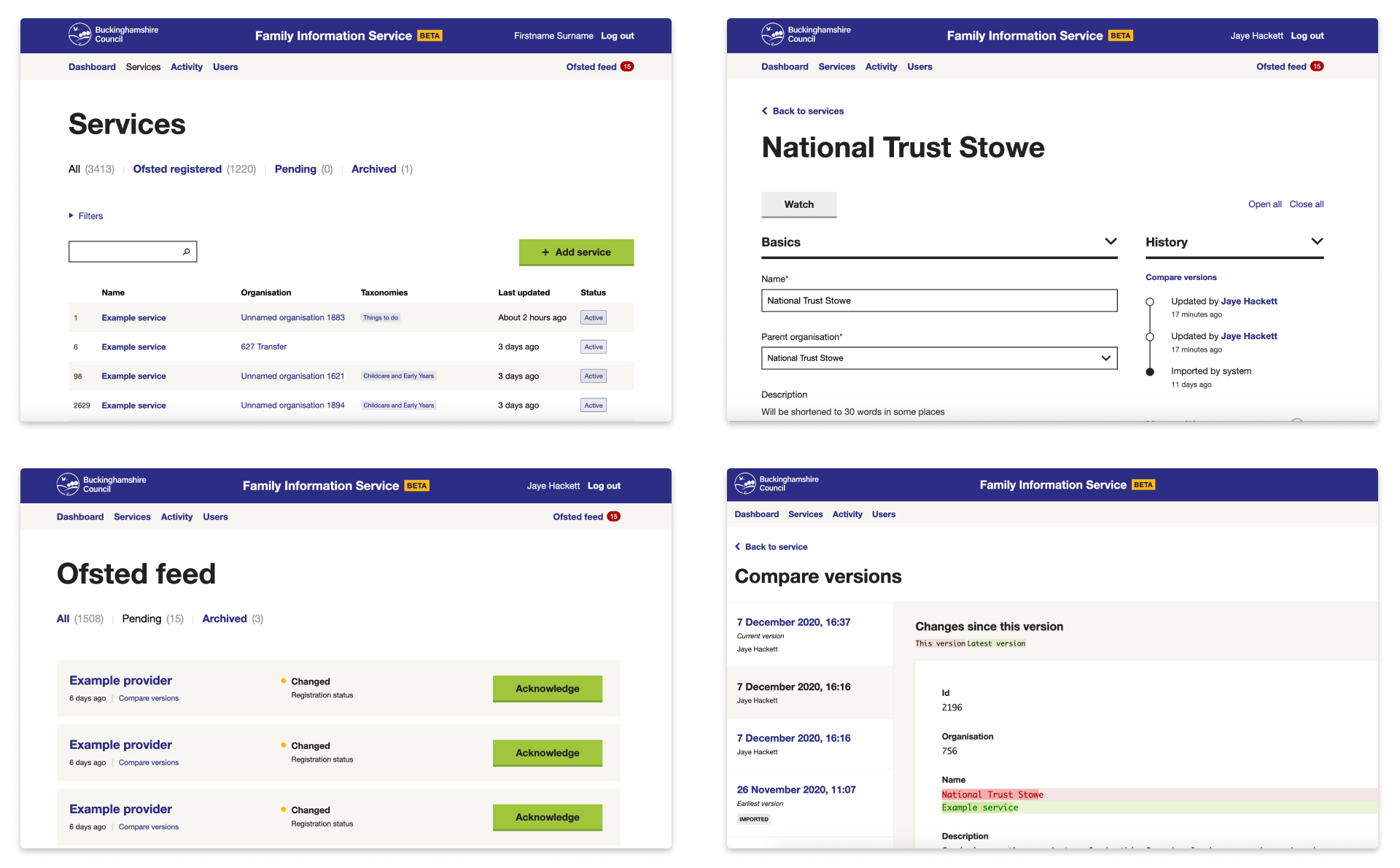
Task: Switch to Archived tab on Ofsted feed
Action: tap(224, 619)
